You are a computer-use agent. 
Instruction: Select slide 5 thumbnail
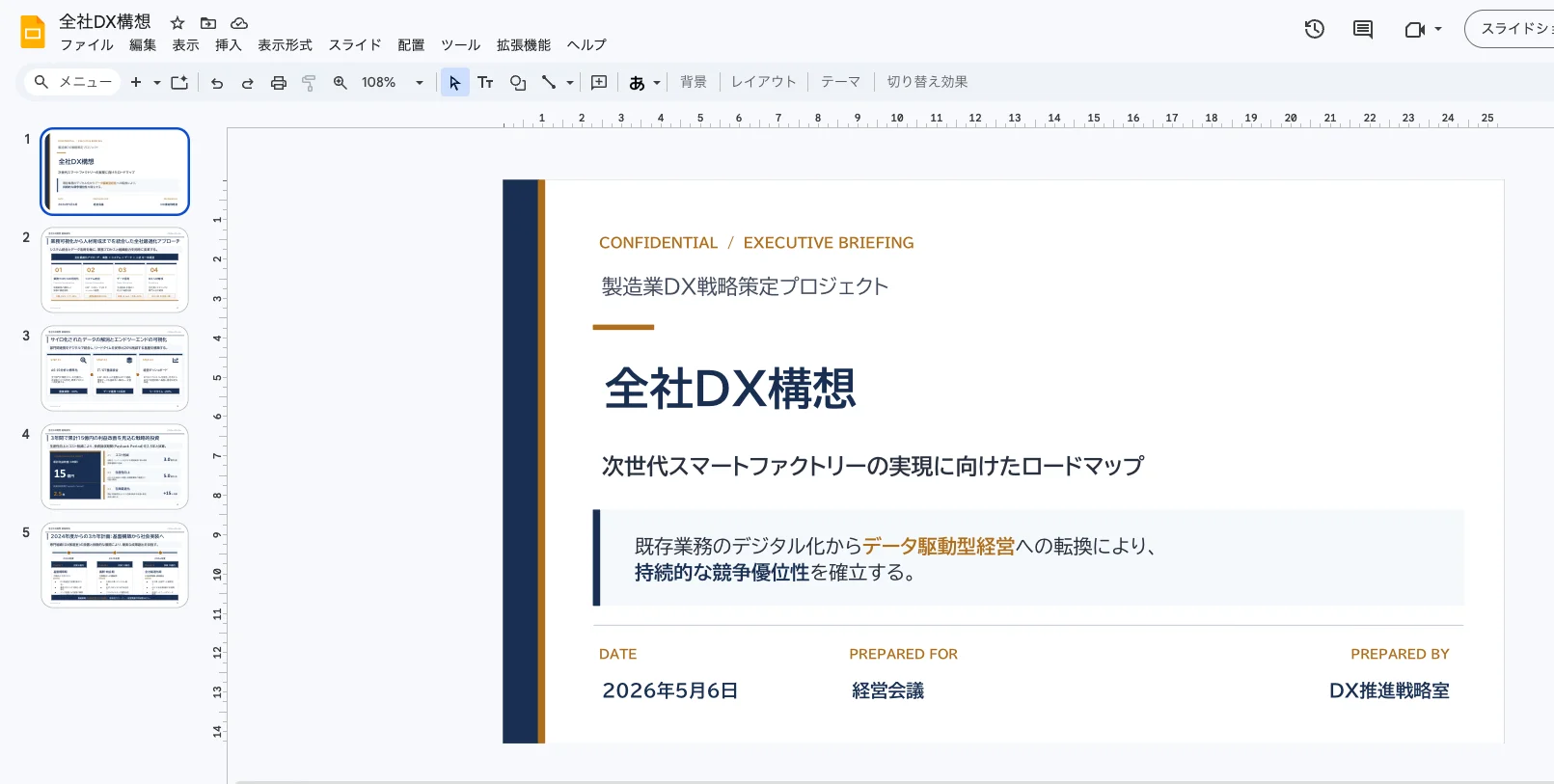(115, 565)
